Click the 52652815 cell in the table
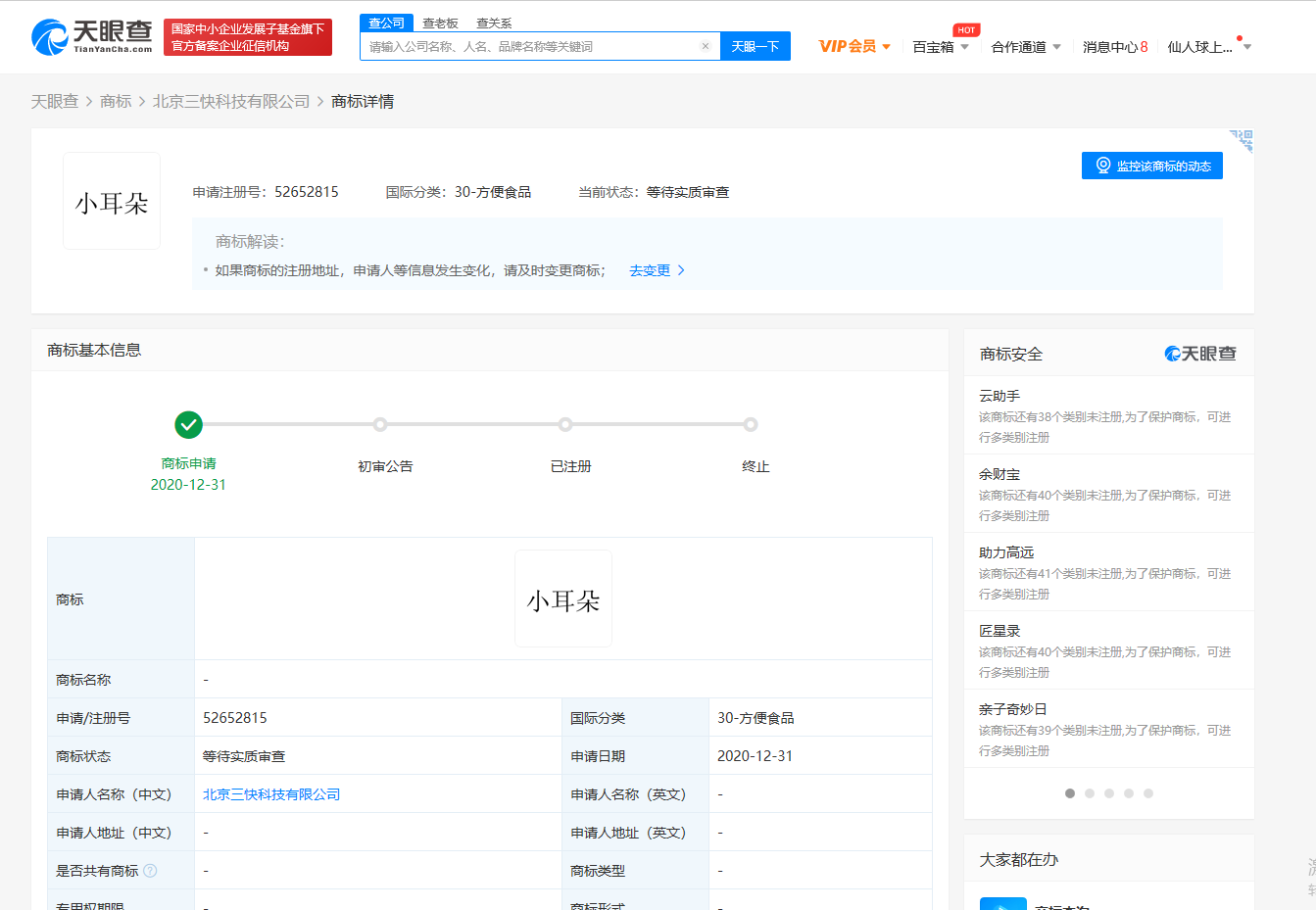The height and width of the screenshot is (910, 1316). pyautogui.click(x=378, y=718)
